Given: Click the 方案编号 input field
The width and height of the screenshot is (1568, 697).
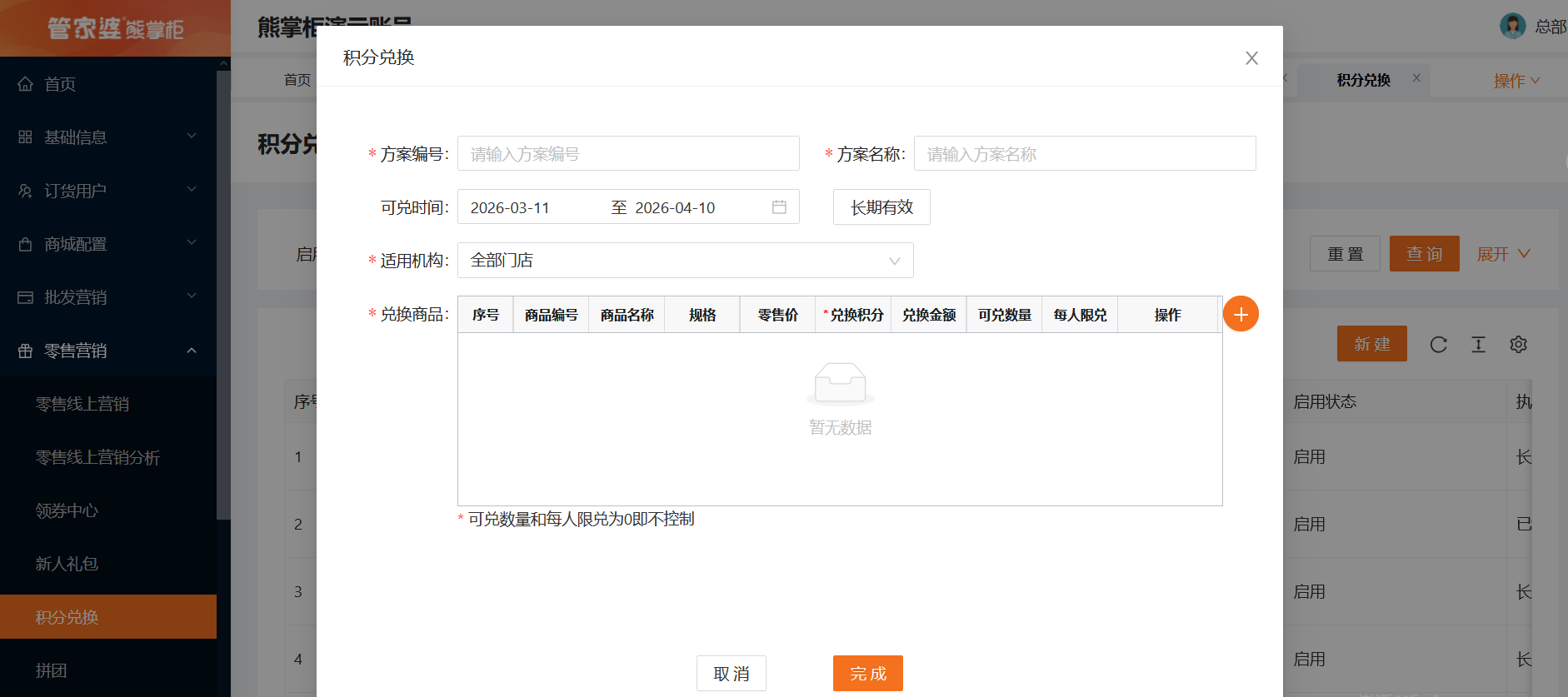Looking at the screenshot, I should 628,154.
